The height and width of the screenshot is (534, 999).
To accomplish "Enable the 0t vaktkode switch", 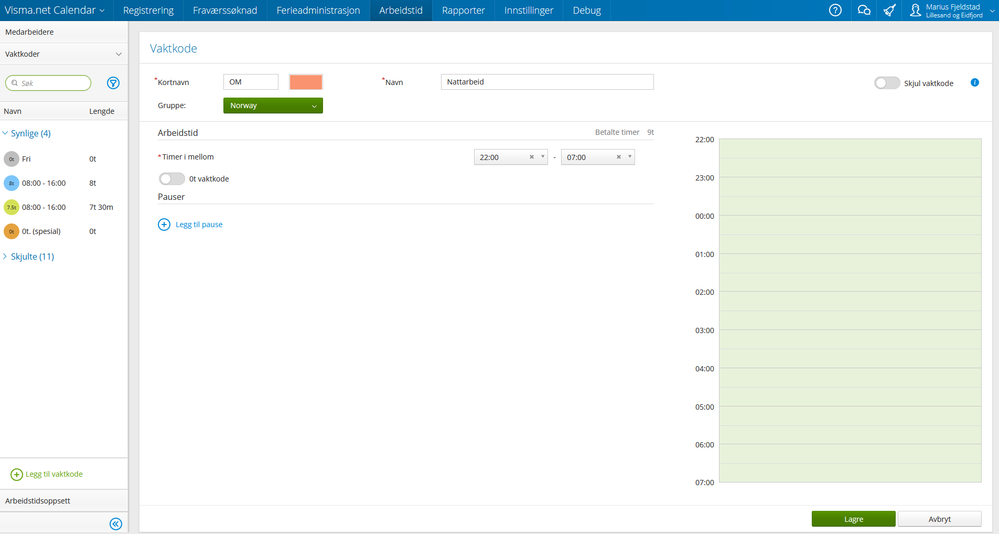I will click(x=171, y=179).
